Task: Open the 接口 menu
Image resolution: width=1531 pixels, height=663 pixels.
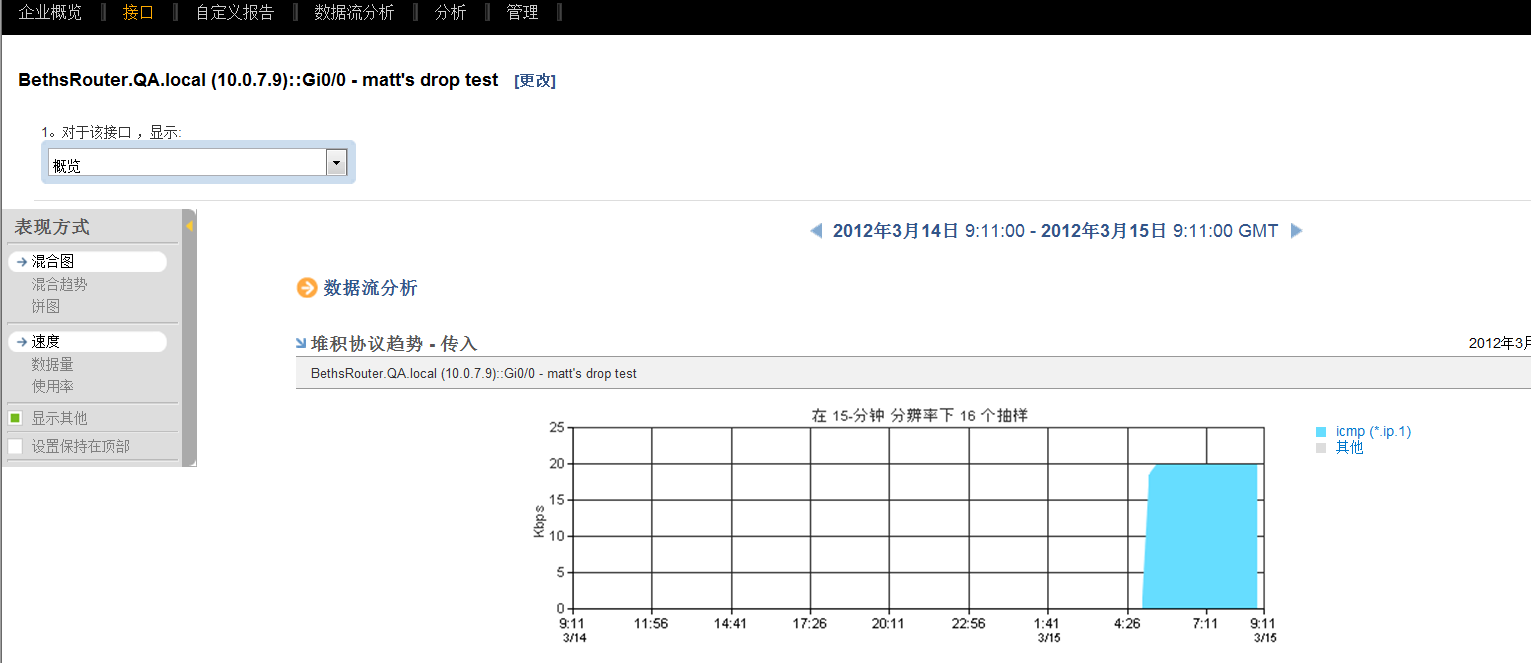Action: pyautogui.click(x=139, y=13)
